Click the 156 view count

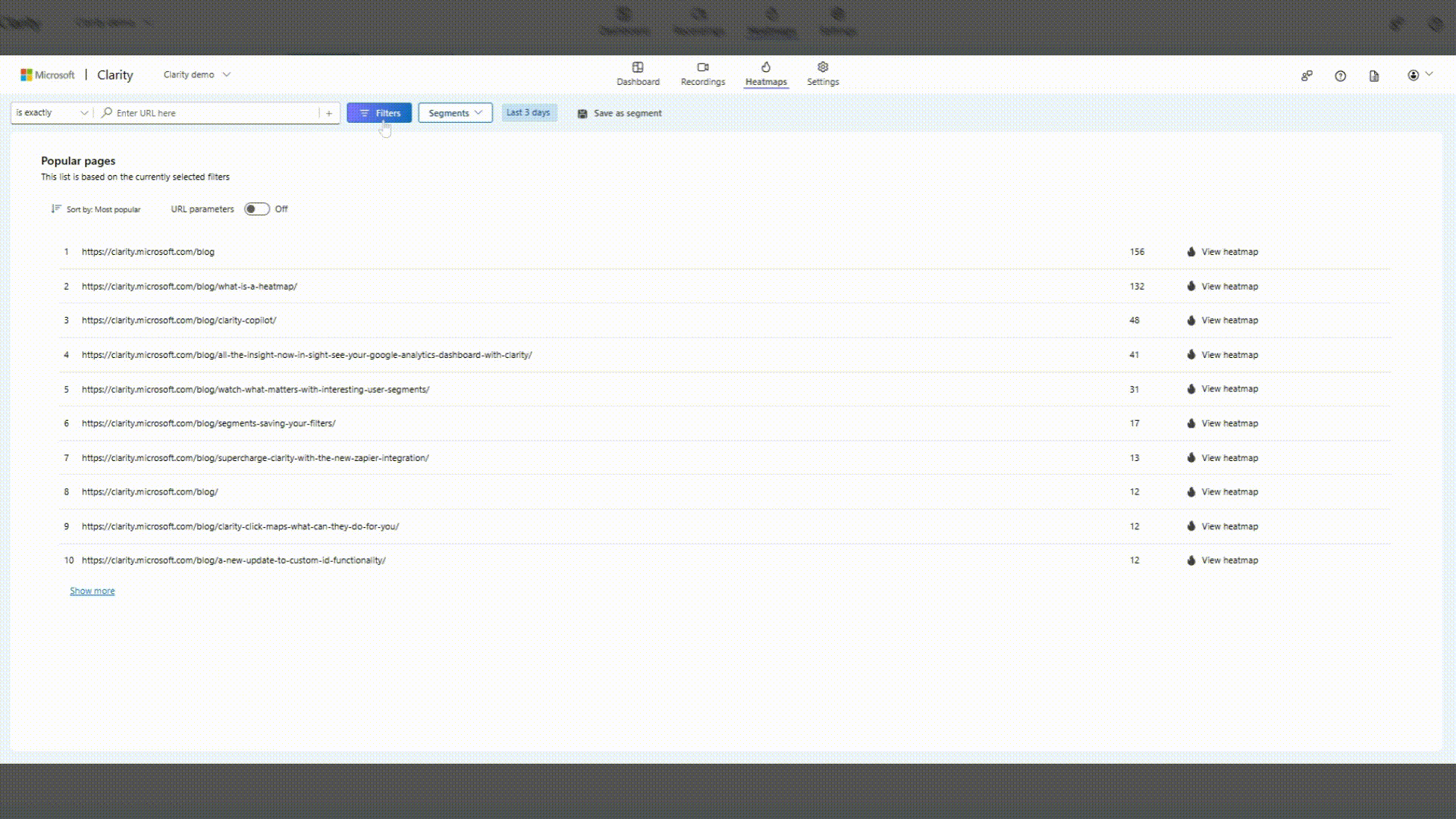tap(1137, 252)
